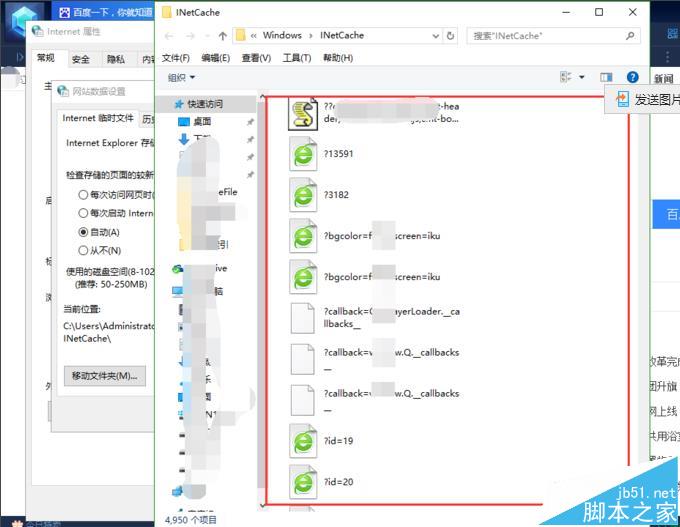The image size is (680, 527).
Task: Select the ?3182 file icon
Action: tap(303, 195)
